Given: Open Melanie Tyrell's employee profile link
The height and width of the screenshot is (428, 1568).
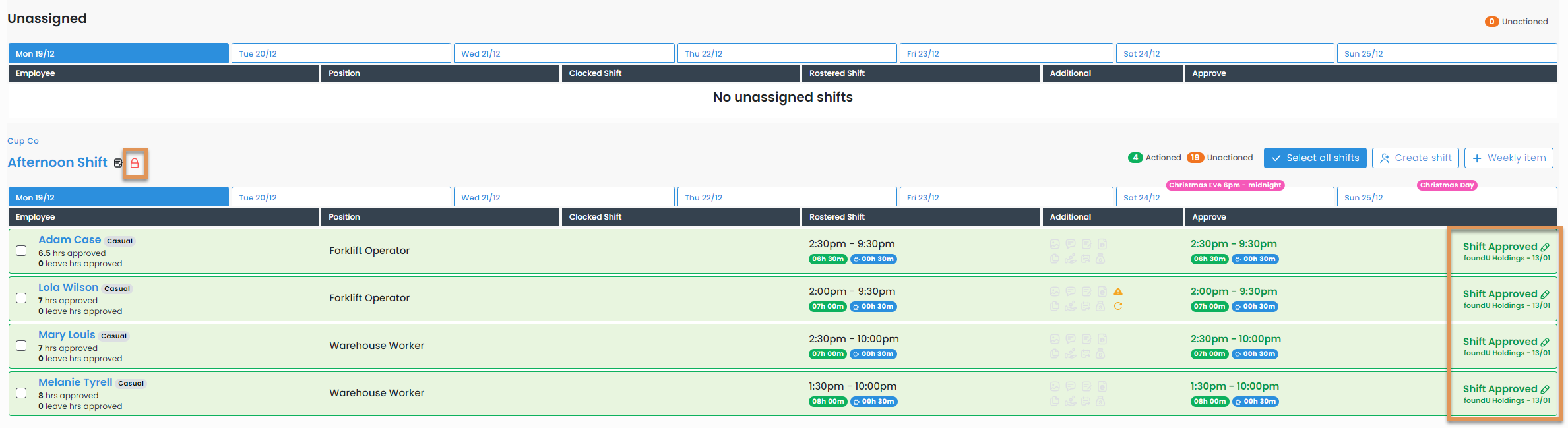Looking at the screenshot, I should [x=75, y=382].
